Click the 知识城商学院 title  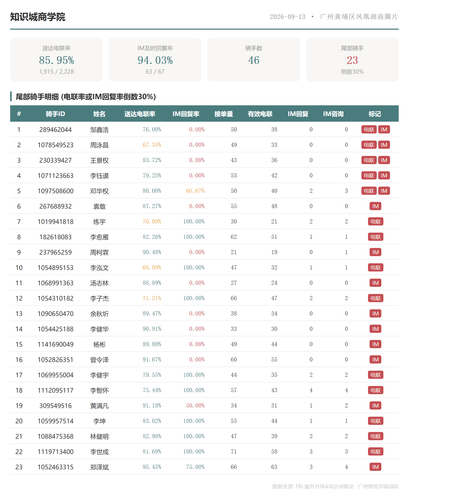point(38,17)
